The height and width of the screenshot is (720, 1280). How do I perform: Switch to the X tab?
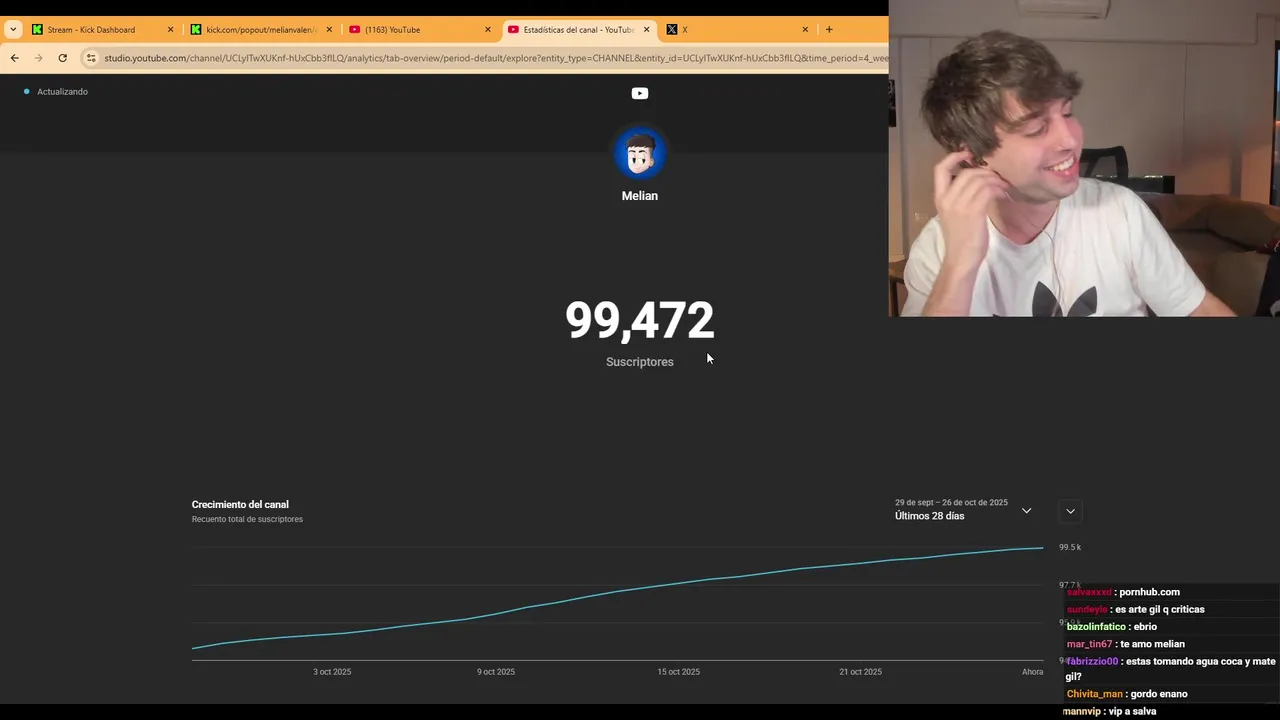pos(730,29)
